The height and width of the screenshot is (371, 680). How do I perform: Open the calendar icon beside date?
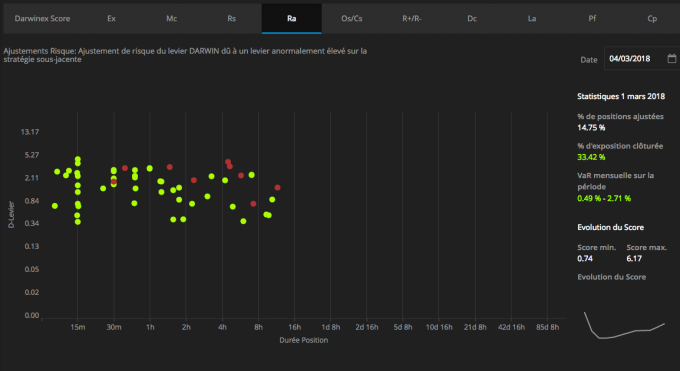coord(671,59)
